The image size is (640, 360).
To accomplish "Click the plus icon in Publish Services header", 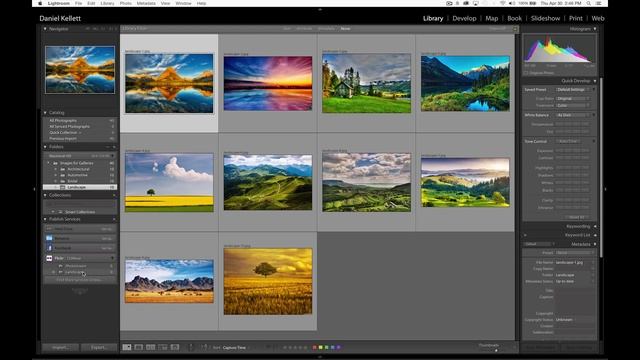I will click(x=114, y=219).
